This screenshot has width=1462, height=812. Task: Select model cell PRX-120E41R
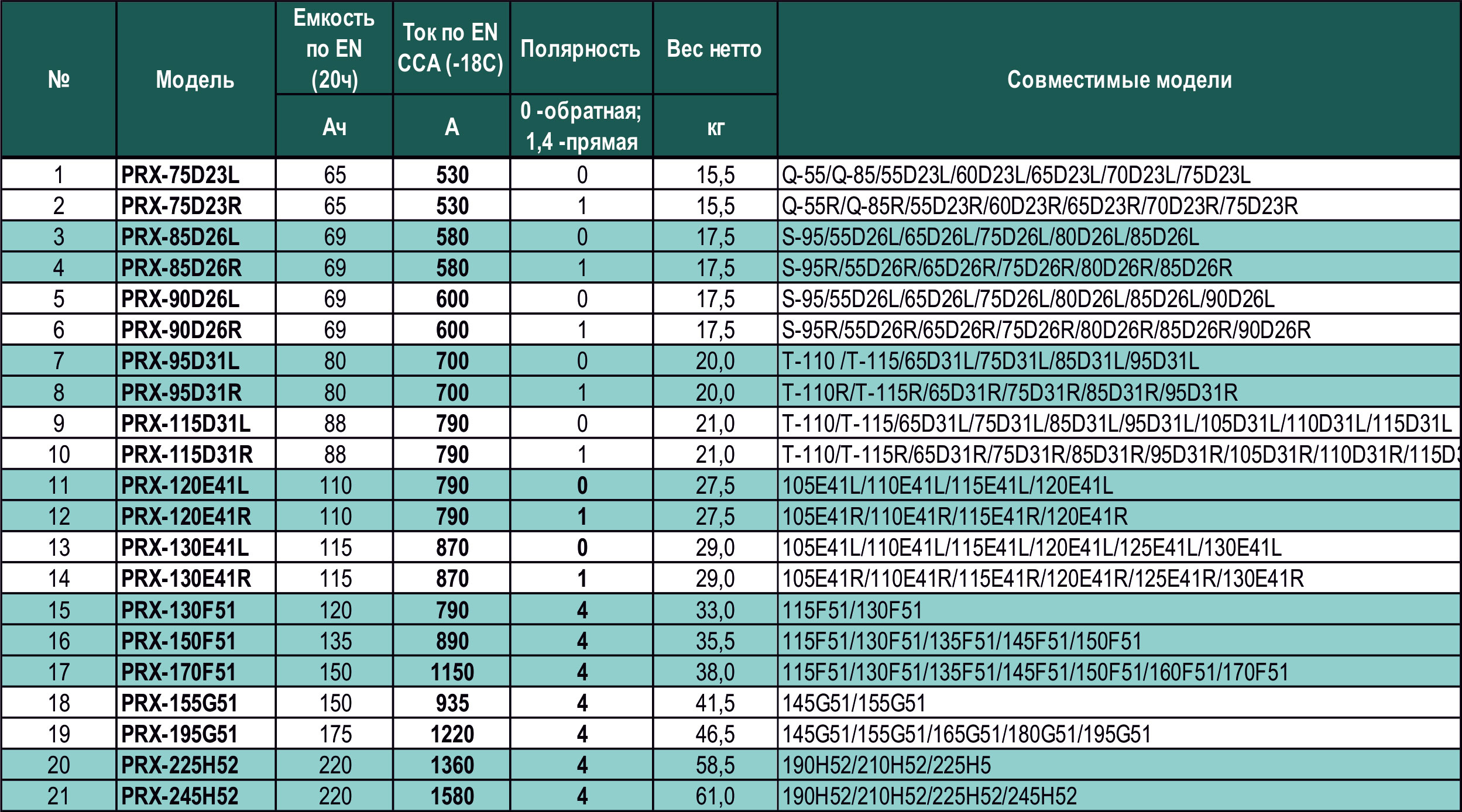coord(195,516)
